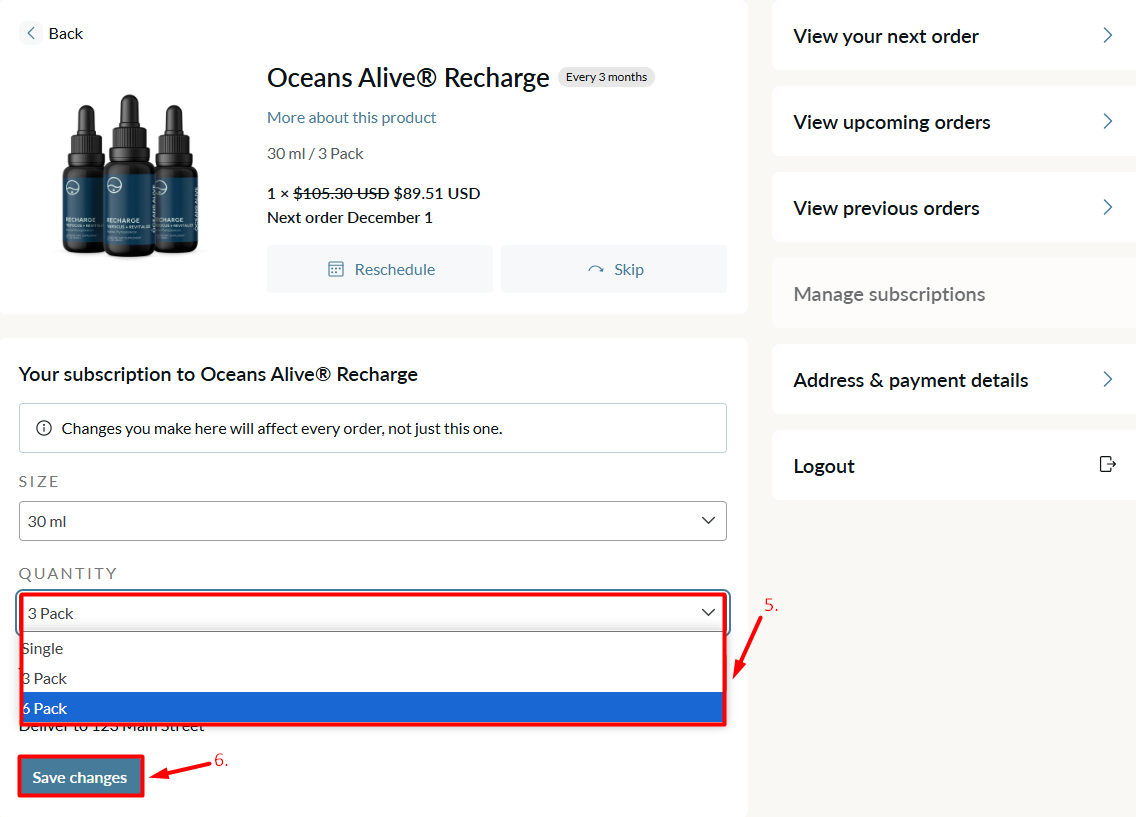Screen dimensions: 1136x817
Task: Click the Reschedule calendar icon
Action: (x=336, y=269)
